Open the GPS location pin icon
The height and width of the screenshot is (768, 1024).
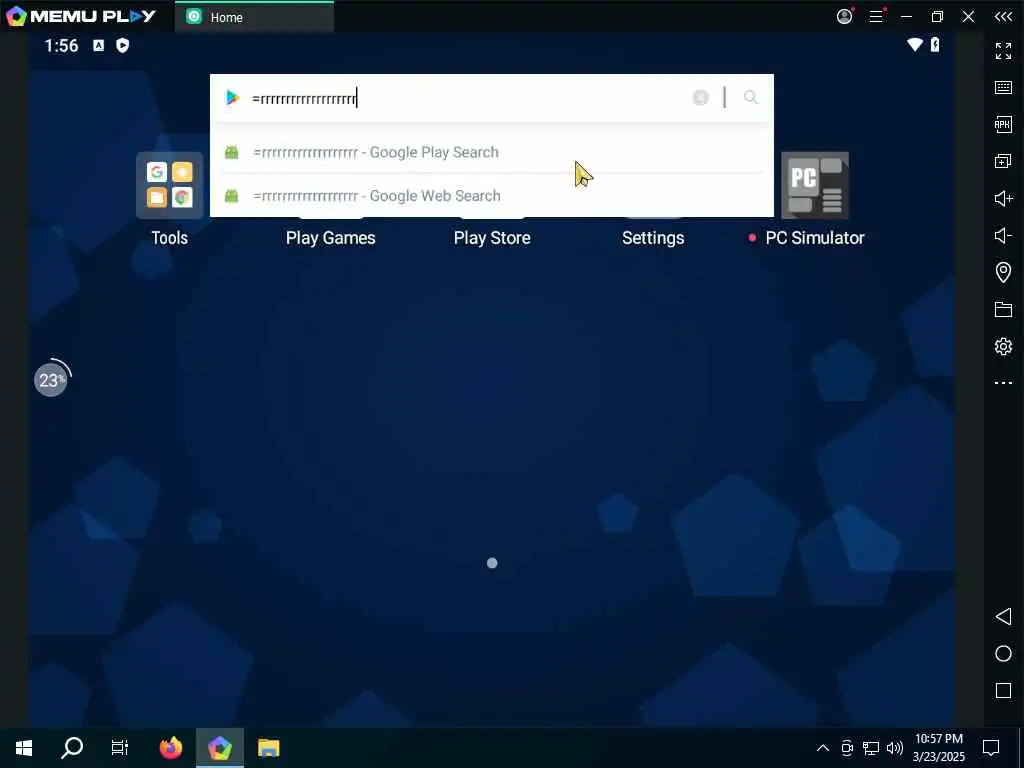[x=1003, y=272]
